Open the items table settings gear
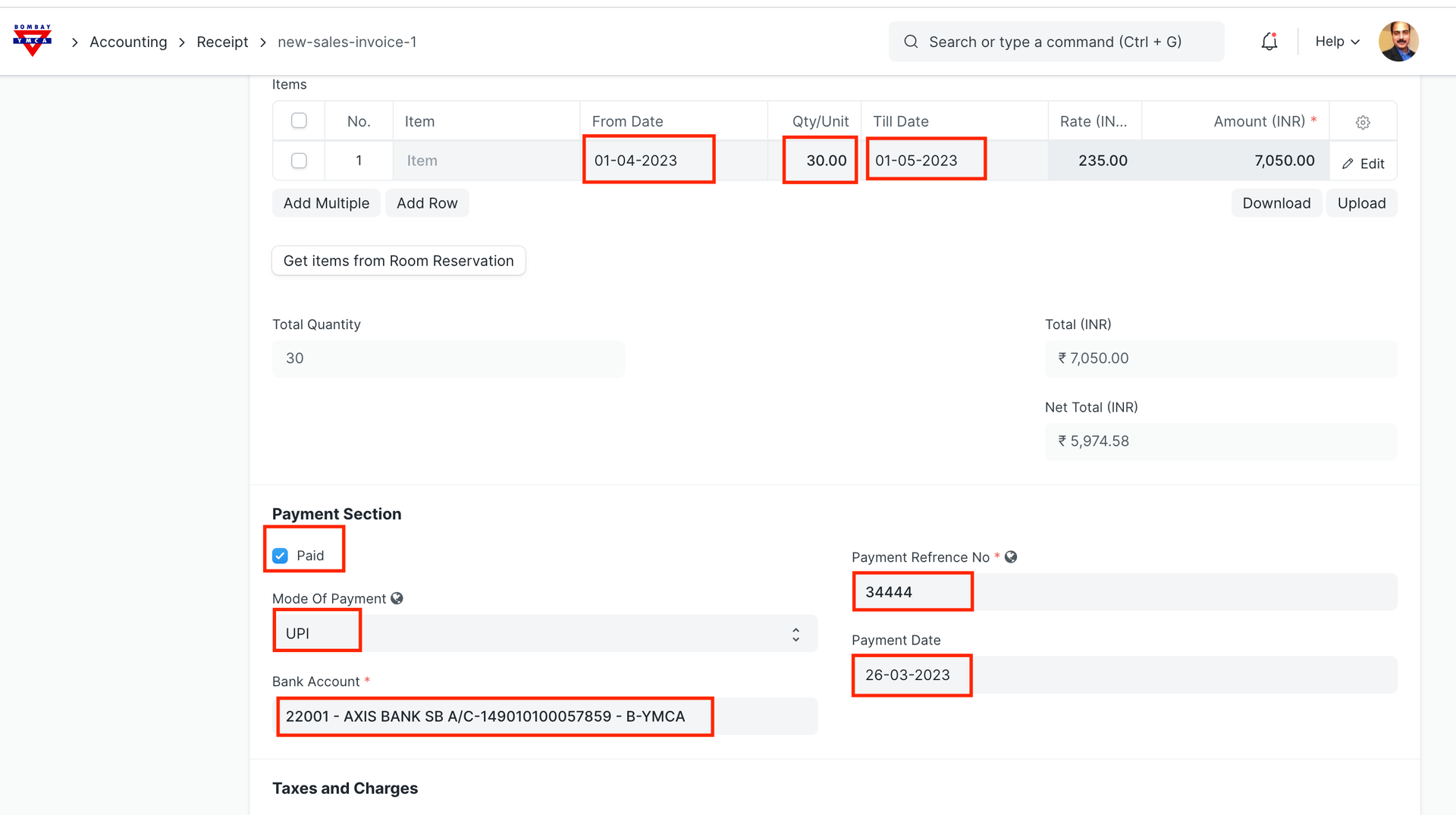Image resolution: width=1456 pixels, height=815 pixels. [x=1363, y=122]
